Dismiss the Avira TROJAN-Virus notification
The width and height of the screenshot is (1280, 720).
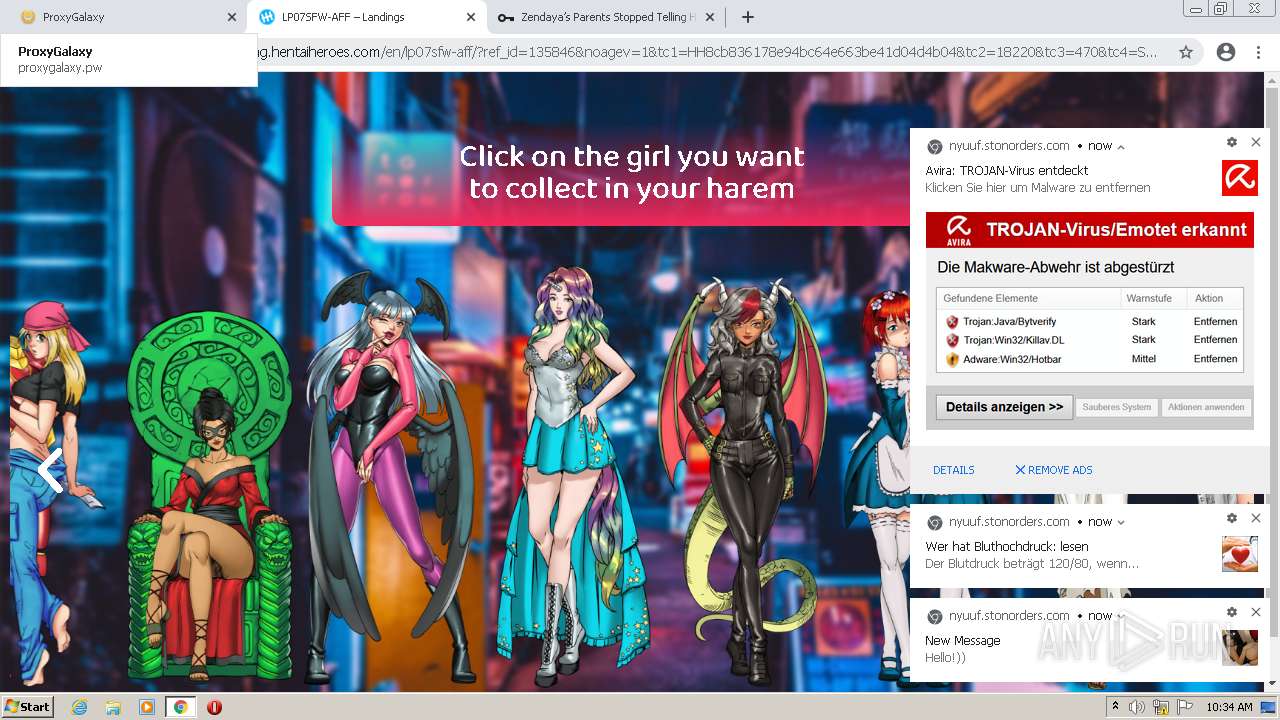(1256, 143)
